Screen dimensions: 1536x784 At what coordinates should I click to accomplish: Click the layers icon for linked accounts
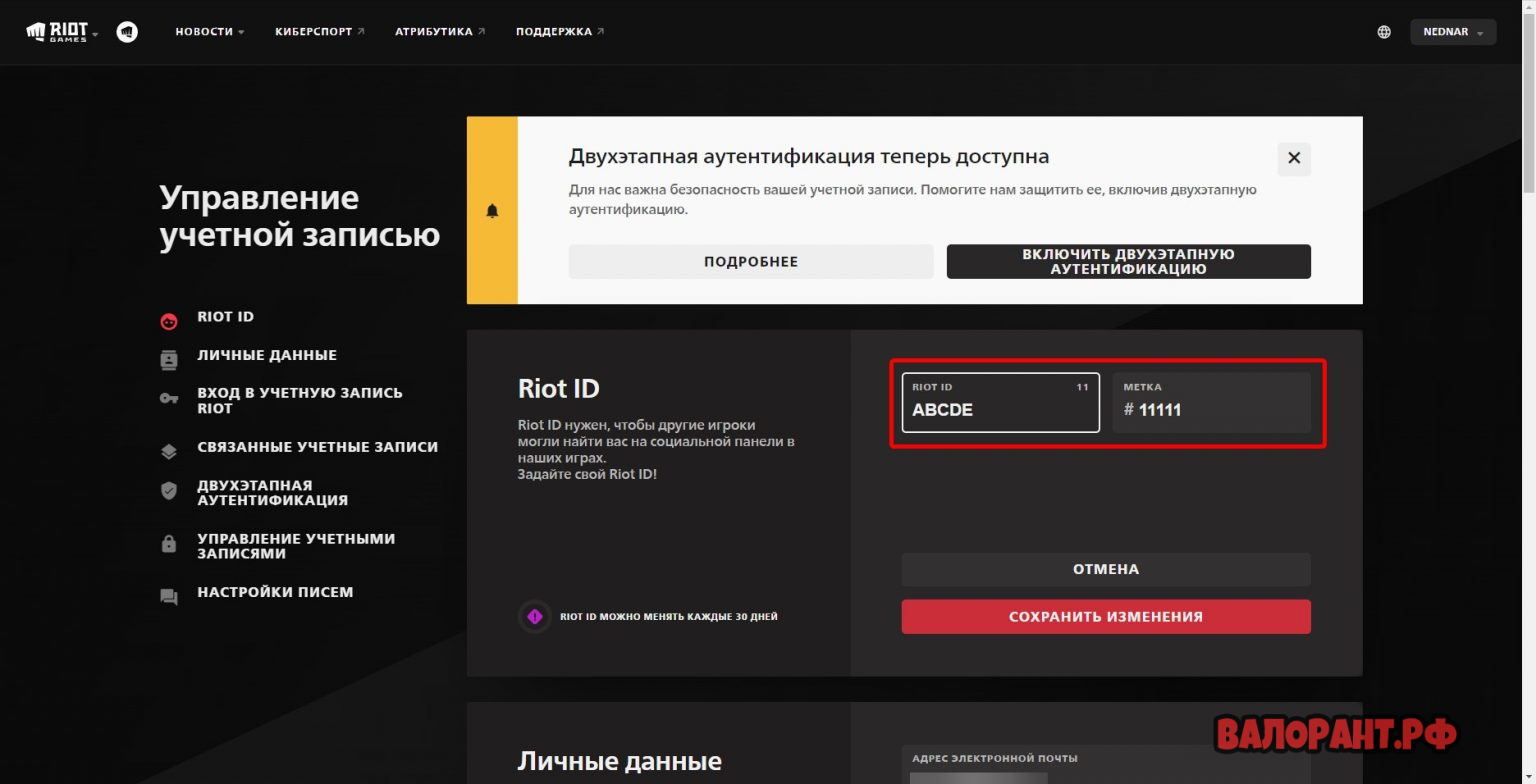point(169,451)
